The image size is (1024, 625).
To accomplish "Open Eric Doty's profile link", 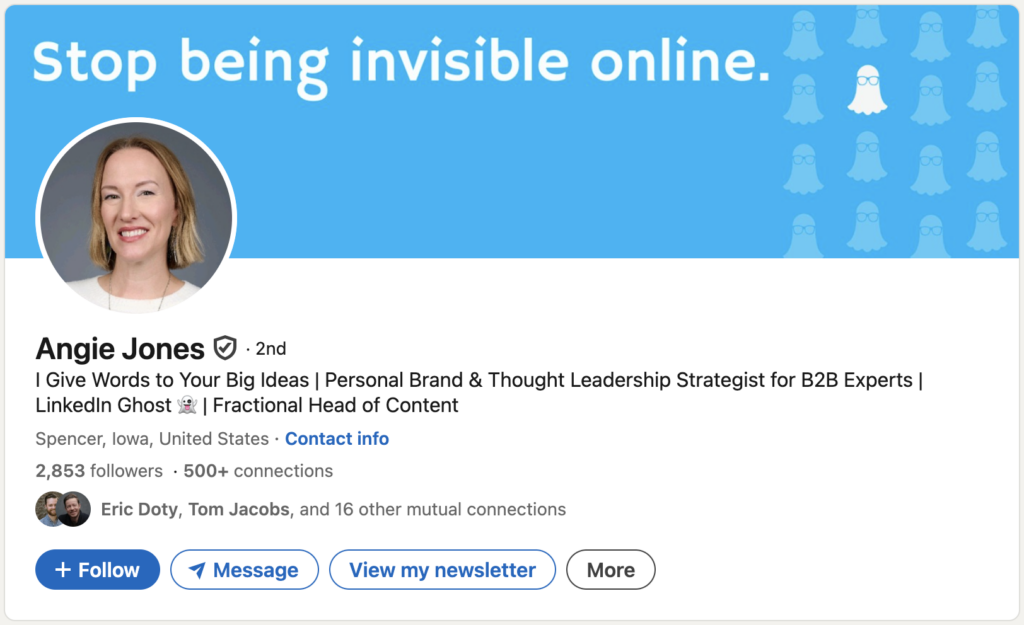I will tap(140, 510).
